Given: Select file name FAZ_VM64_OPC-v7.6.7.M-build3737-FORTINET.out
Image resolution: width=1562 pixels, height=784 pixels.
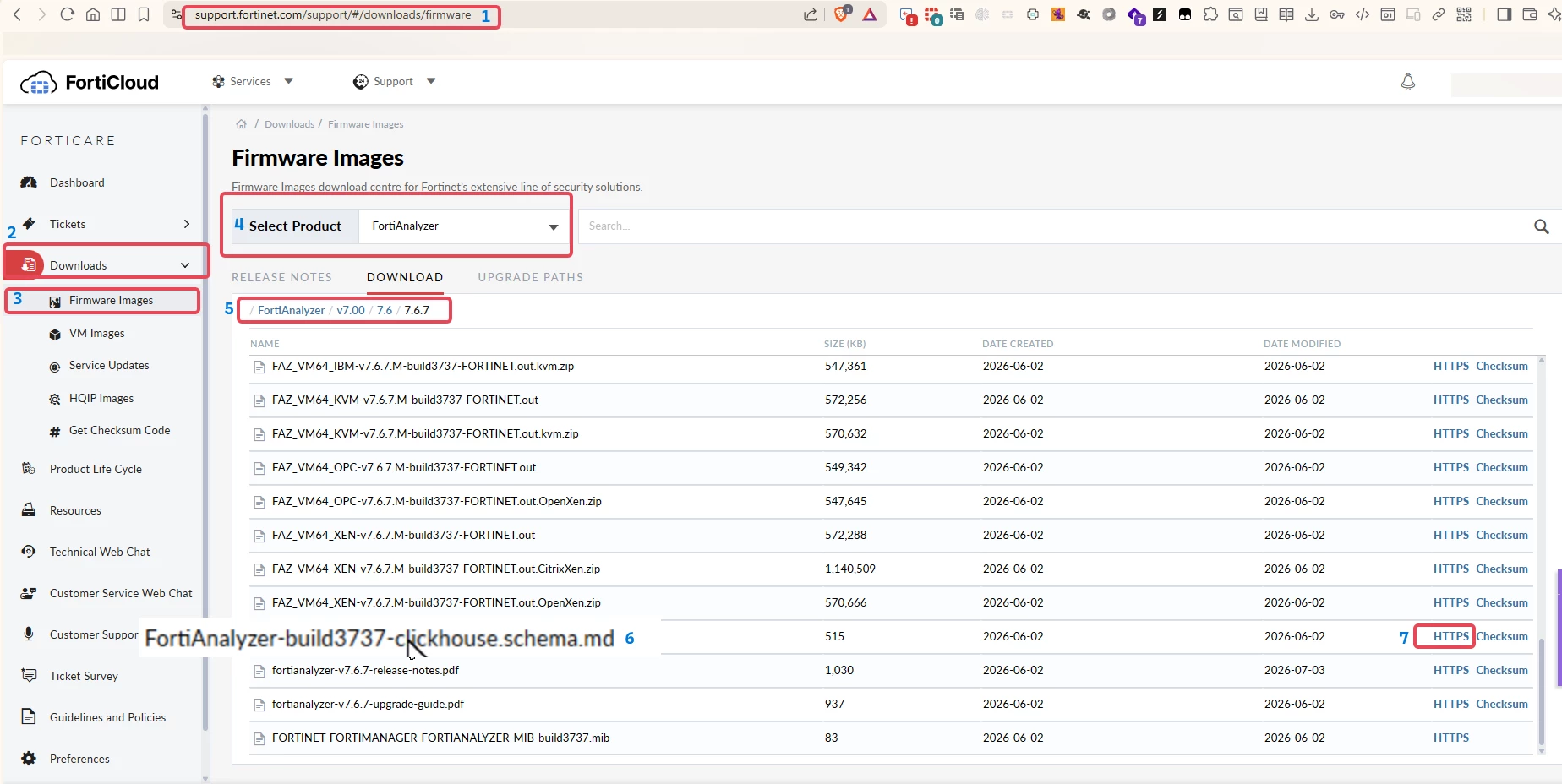Looking at the screenshot, I should [404, 467].
